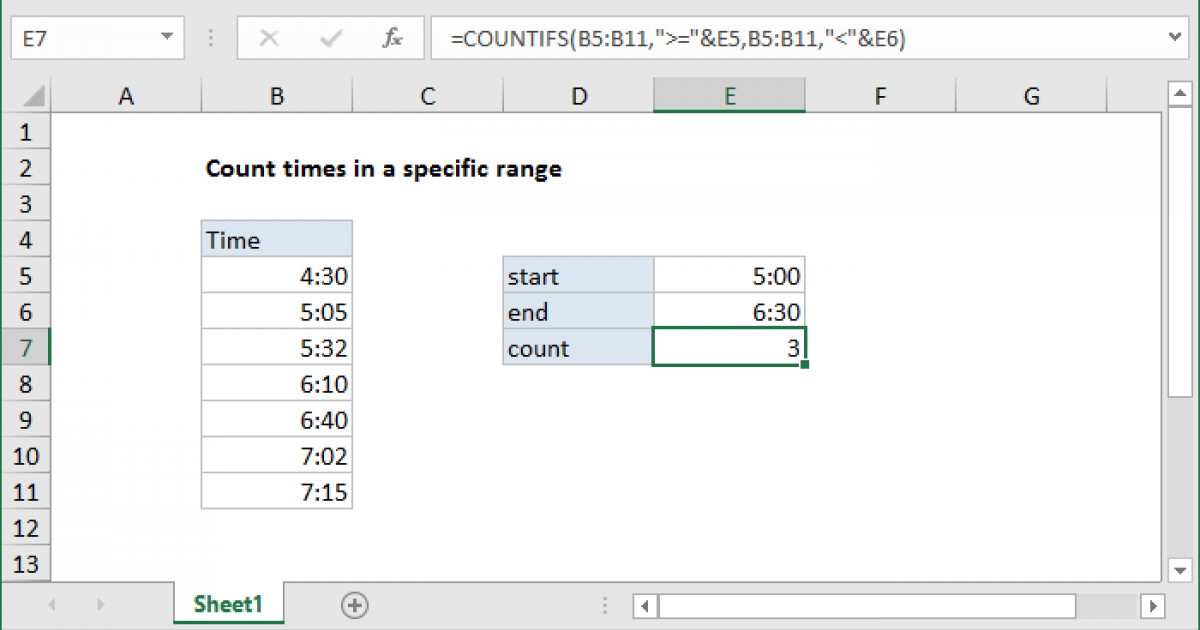
Task: Select column E header
Action: pyautogui.click(x=729, y=95)
